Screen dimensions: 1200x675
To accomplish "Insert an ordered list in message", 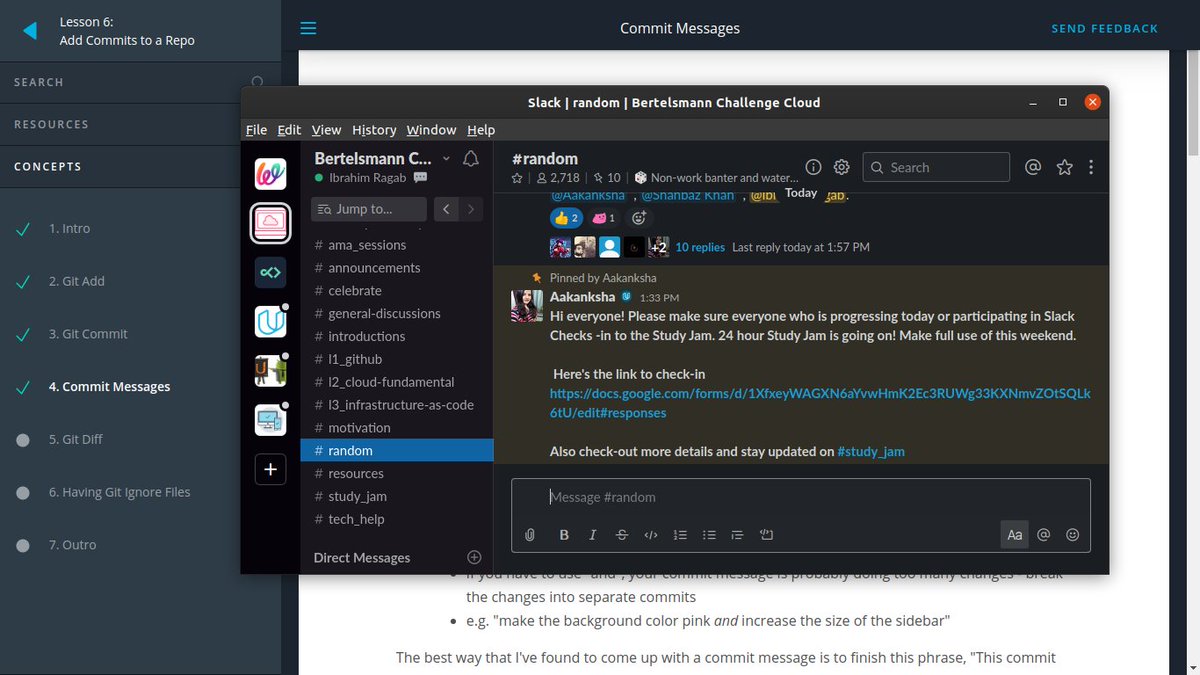I will (680, 535).
